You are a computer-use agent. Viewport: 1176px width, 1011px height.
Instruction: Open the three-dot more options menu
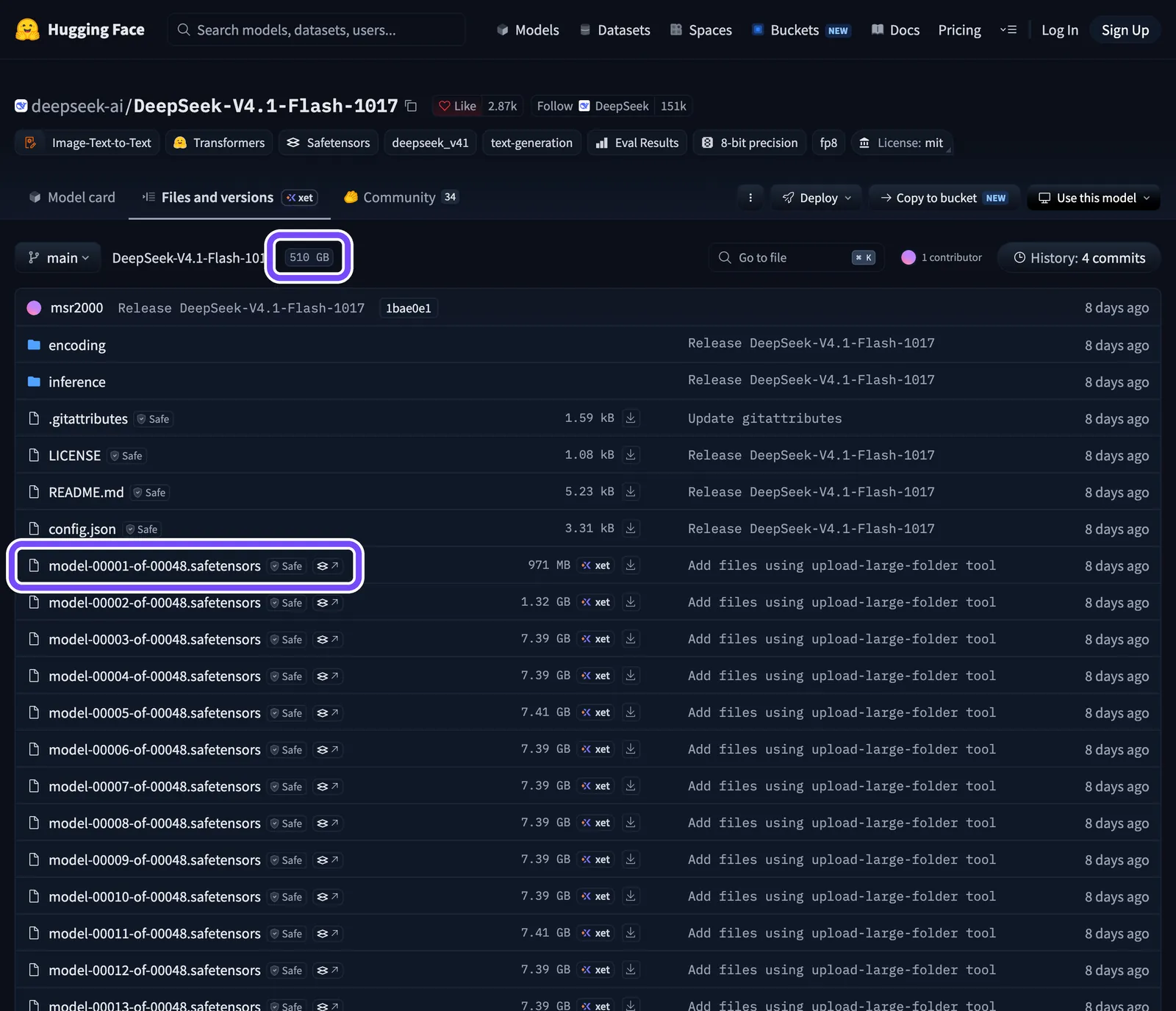pyautogui.click(x=750, y=197)
